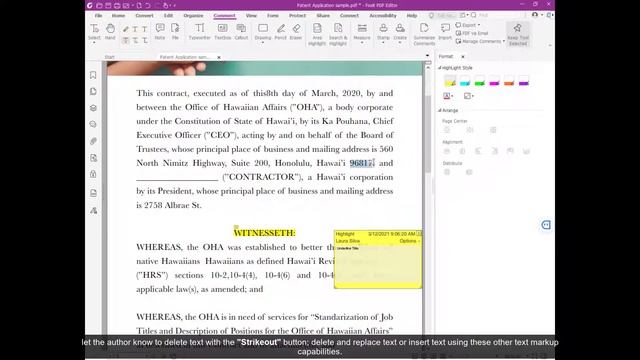Select the Pencil tool
This screenshot has height=360, width=640.
tap(280, 32)
